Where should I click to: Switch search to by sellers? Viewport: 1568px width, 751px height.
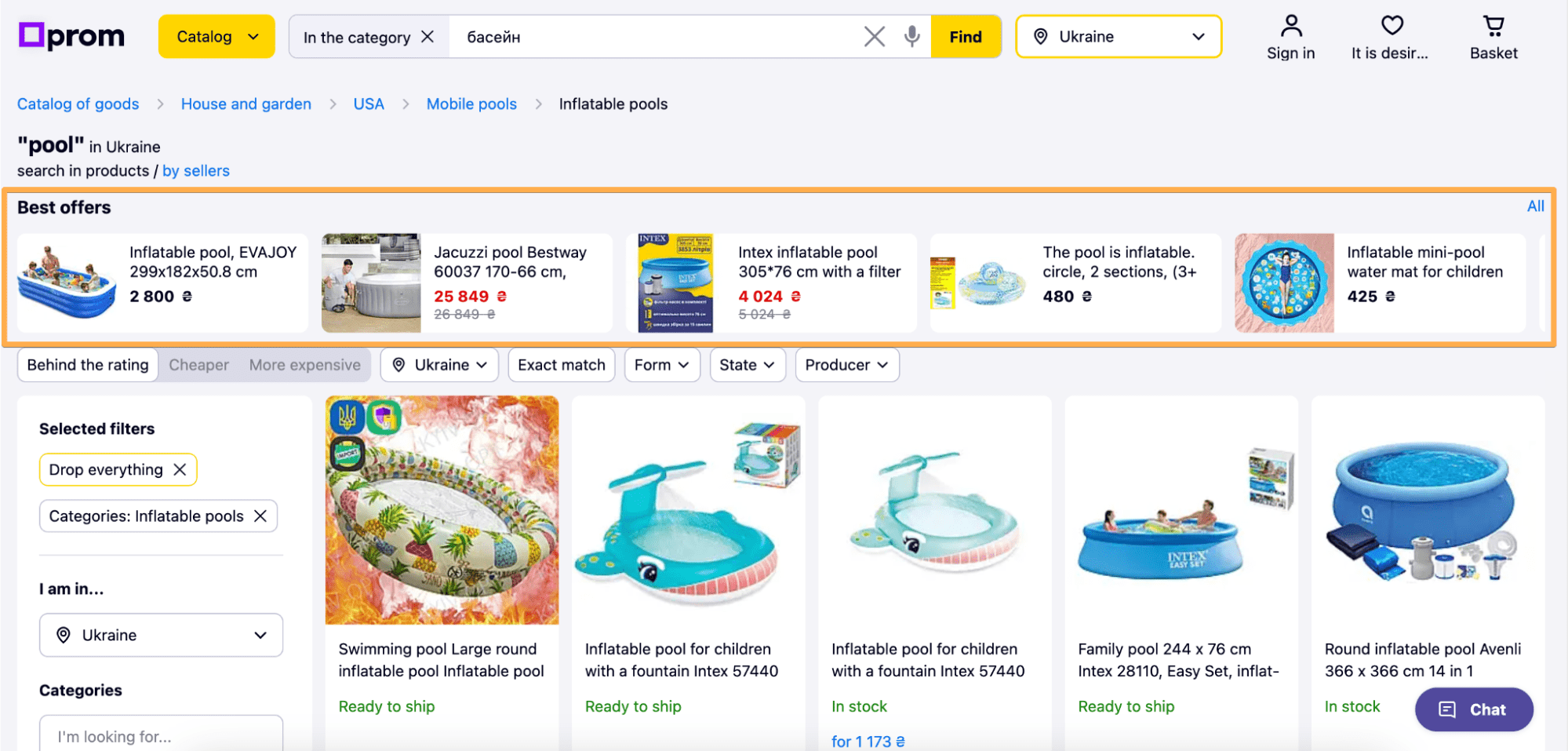point(196,170)
